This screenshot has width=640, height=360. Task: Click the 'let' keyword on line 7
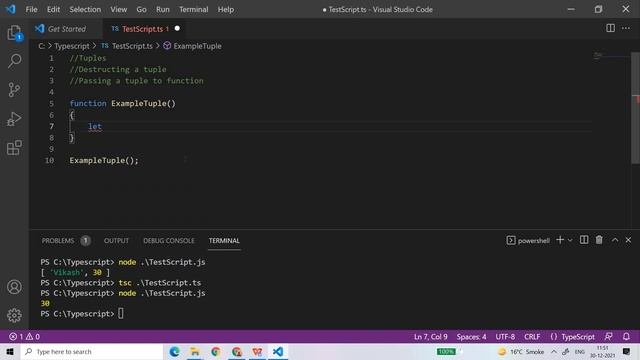tap(95, 126)
